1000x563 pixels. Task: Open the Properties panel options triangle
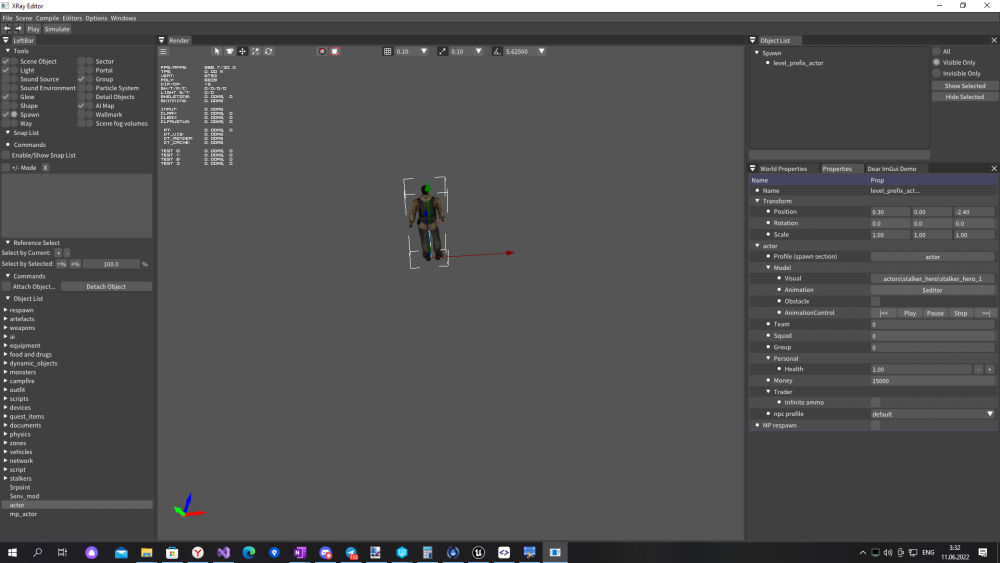tap(753, 169)
